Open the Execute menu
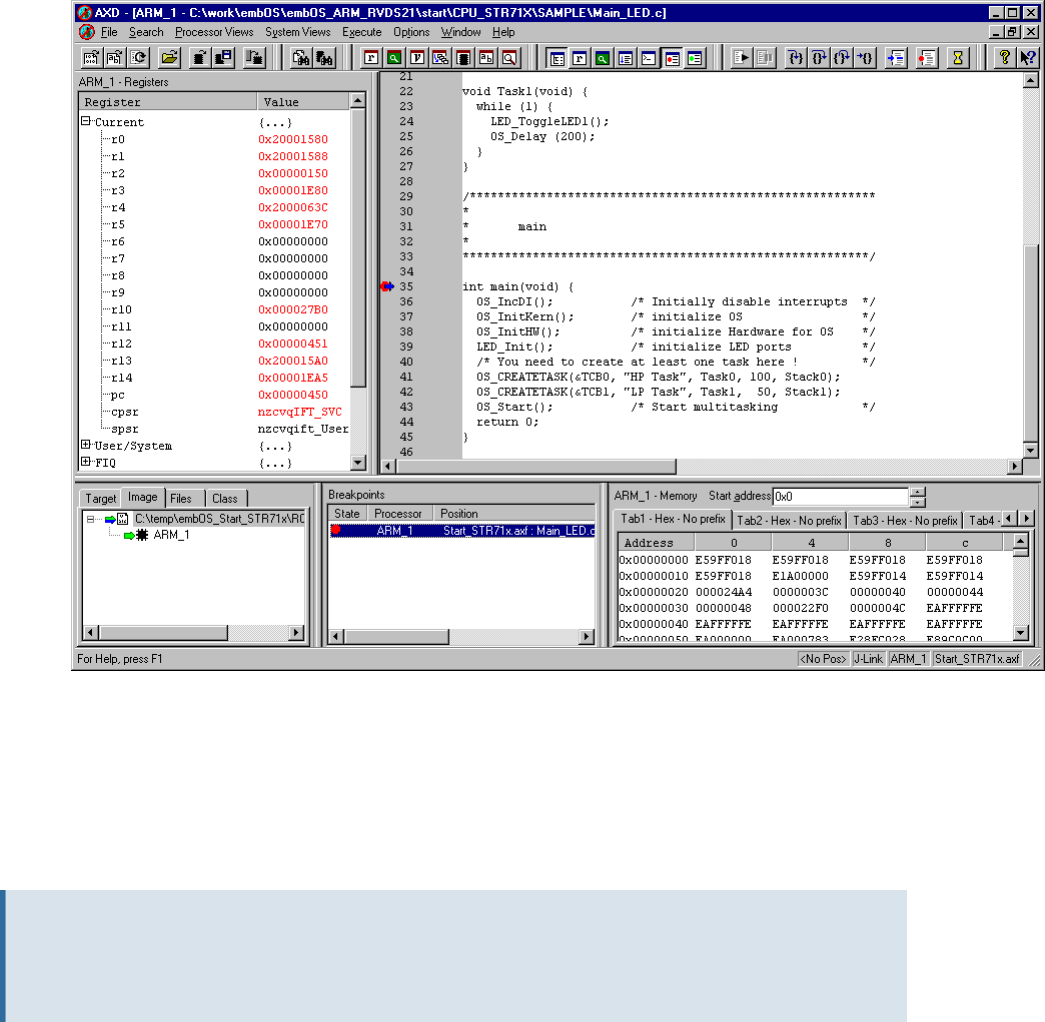This screenshot has width=1045, height=1022. (361, 32)
